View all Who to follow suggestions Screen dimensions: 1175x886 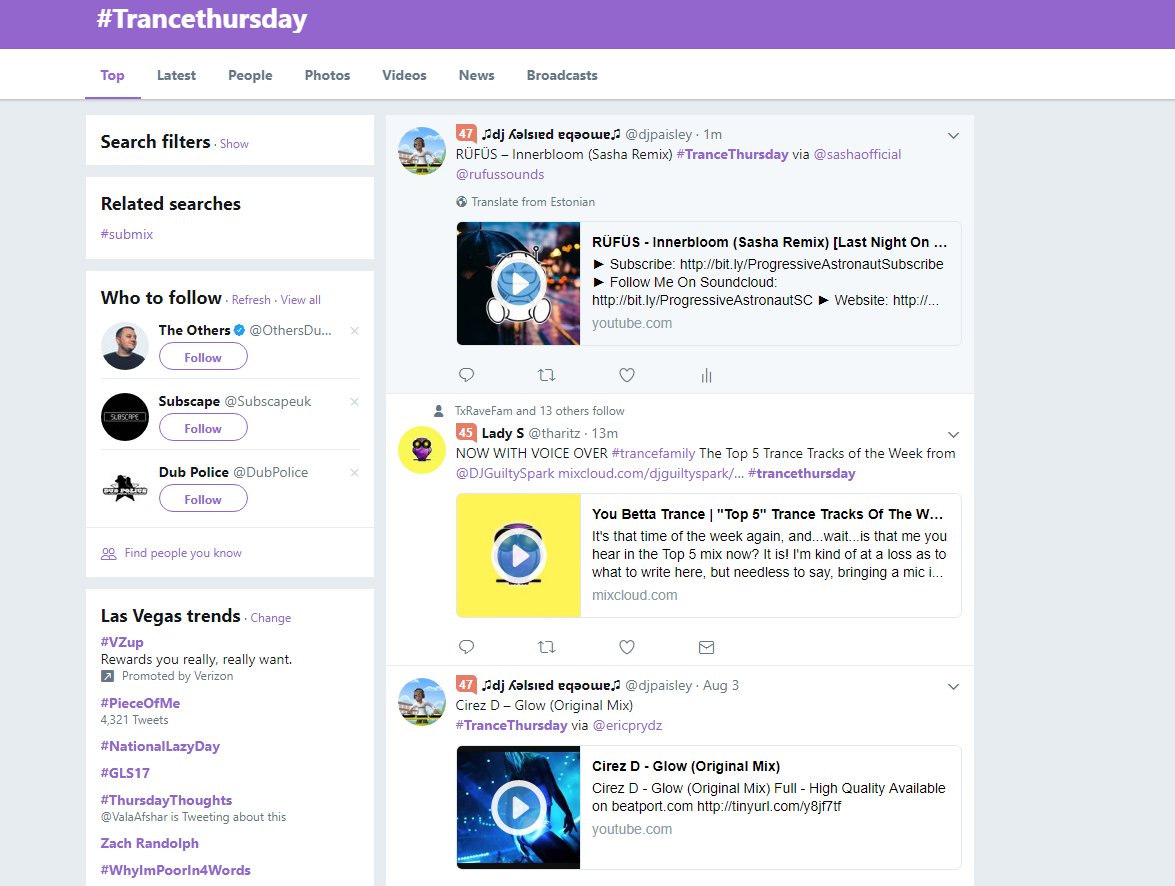pos(300,300)
